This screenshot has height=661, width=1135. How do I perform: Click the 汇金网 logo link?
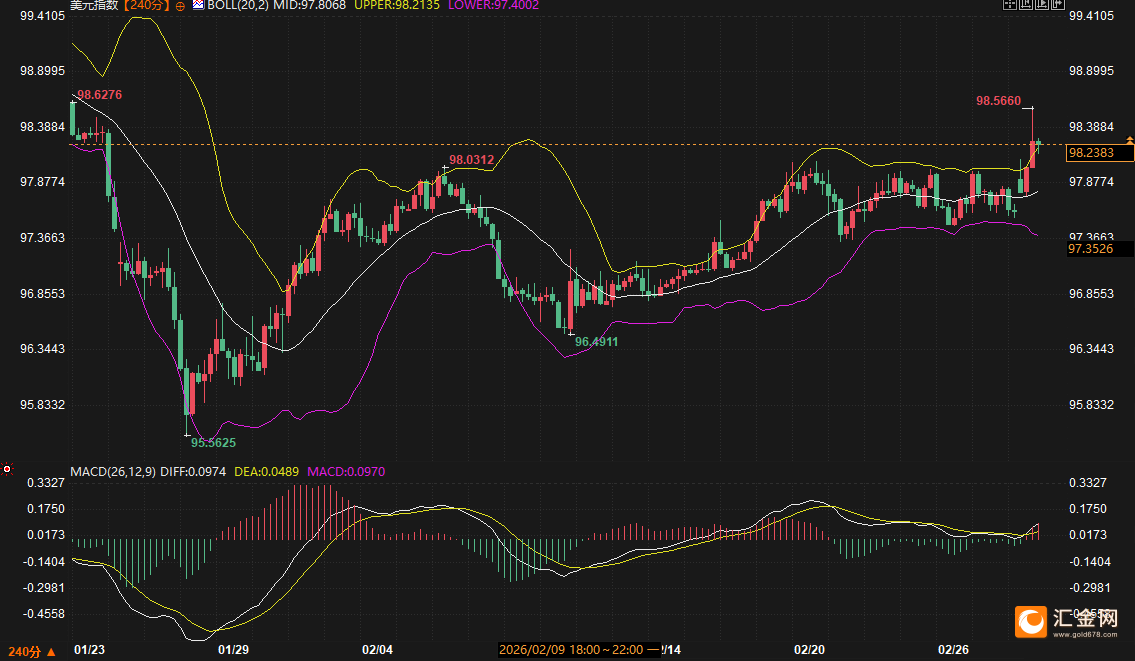[x=1068, y=622]
